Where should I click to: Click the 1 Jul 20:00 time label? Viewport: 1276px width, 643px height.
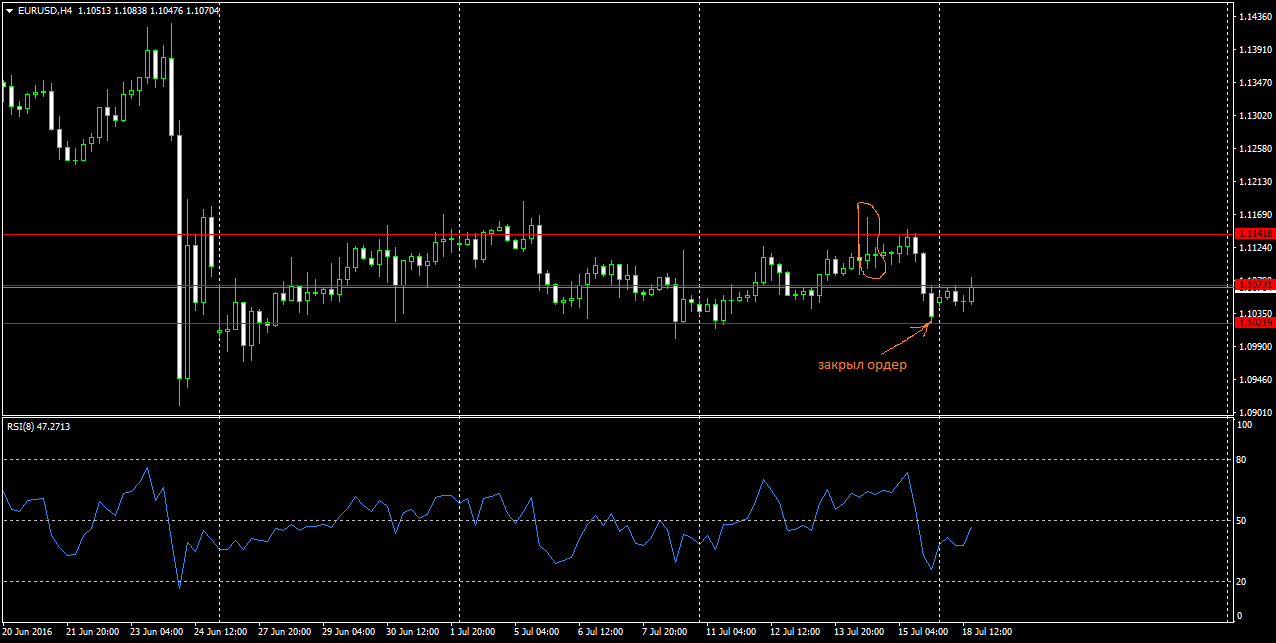pos(475,632)
